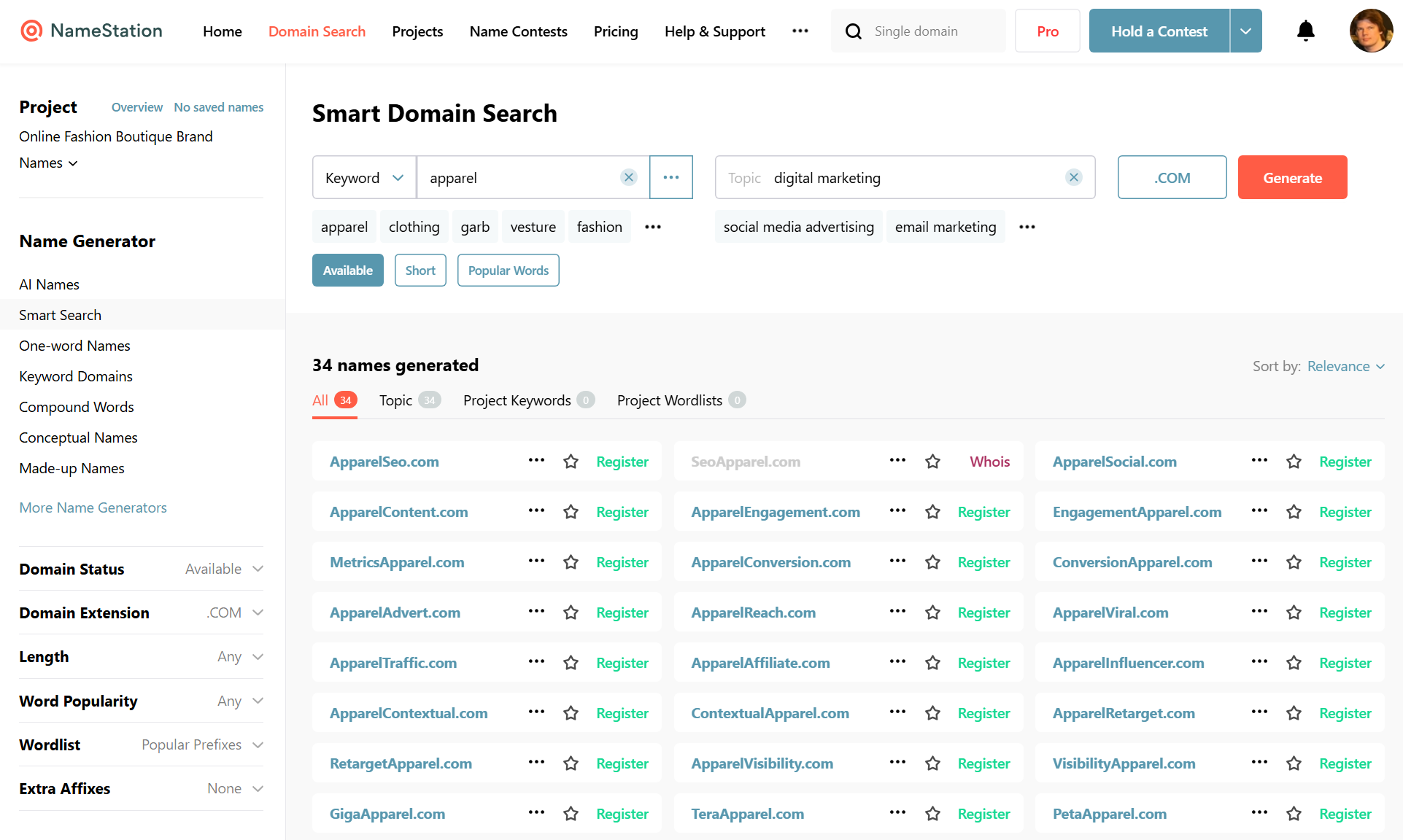Click the search magnifier icon in single domain field
Viewport: 1403px width, 840px height.
pos(853,31)
